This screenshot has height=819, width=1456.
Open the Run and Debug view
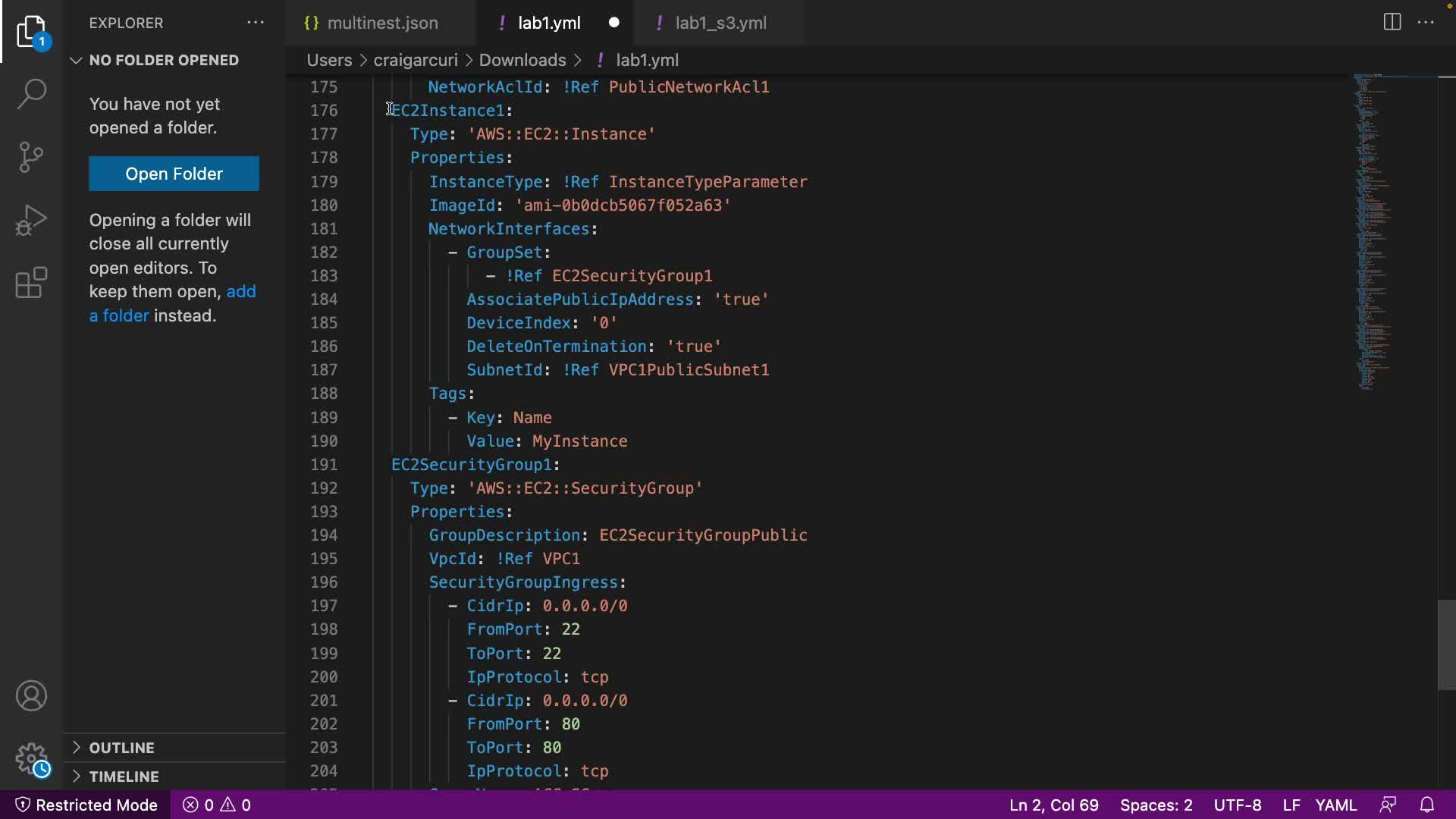(x=31, y=220)
